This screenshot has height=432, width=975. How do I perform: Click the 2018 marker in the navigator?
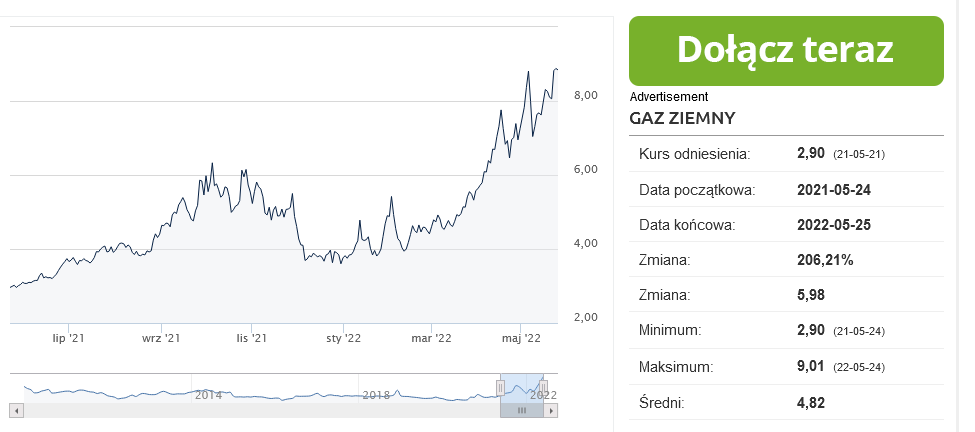click(x=375, y=395)
